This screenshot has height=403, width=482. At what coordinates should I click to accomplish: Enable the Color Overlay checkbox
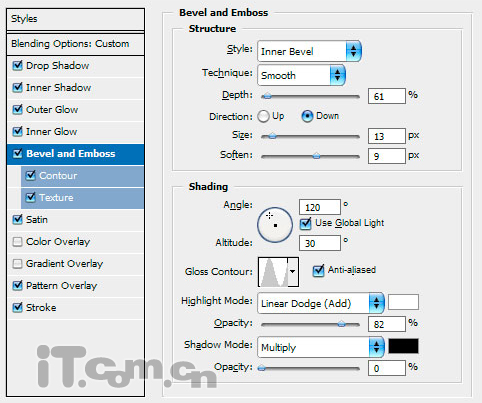pyautogui.click(x=17, y=241)
